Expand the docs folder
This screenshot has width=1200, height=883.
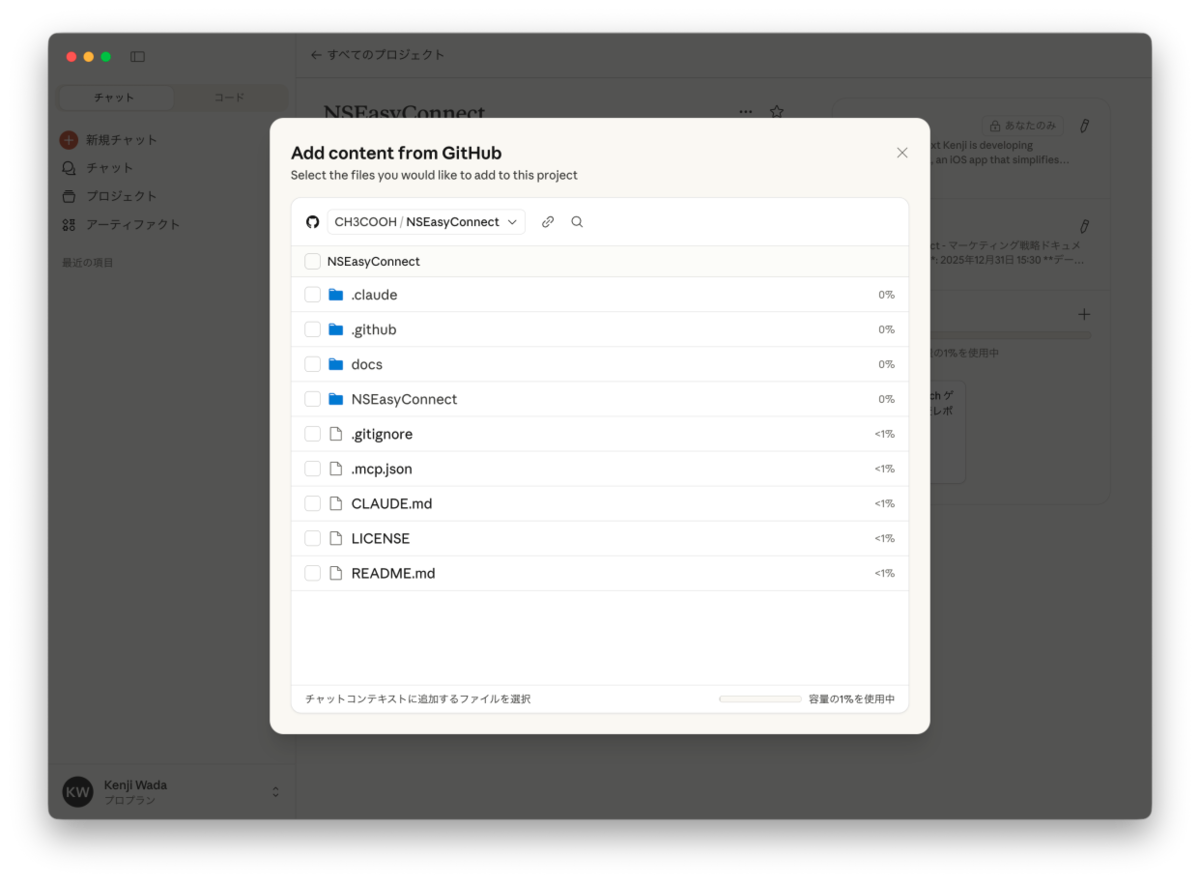coord(366,364)
